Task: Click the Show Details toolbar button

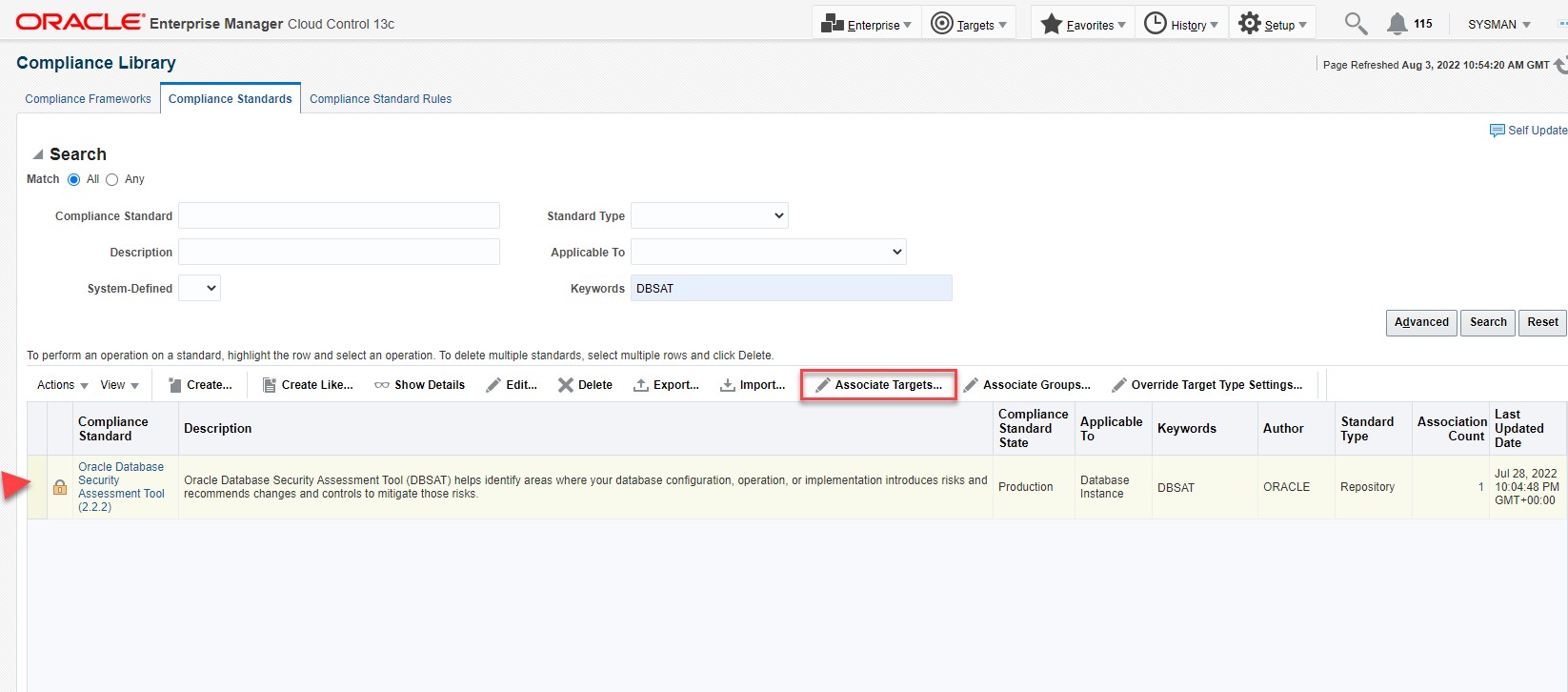Action: click(x=420, y=385)
